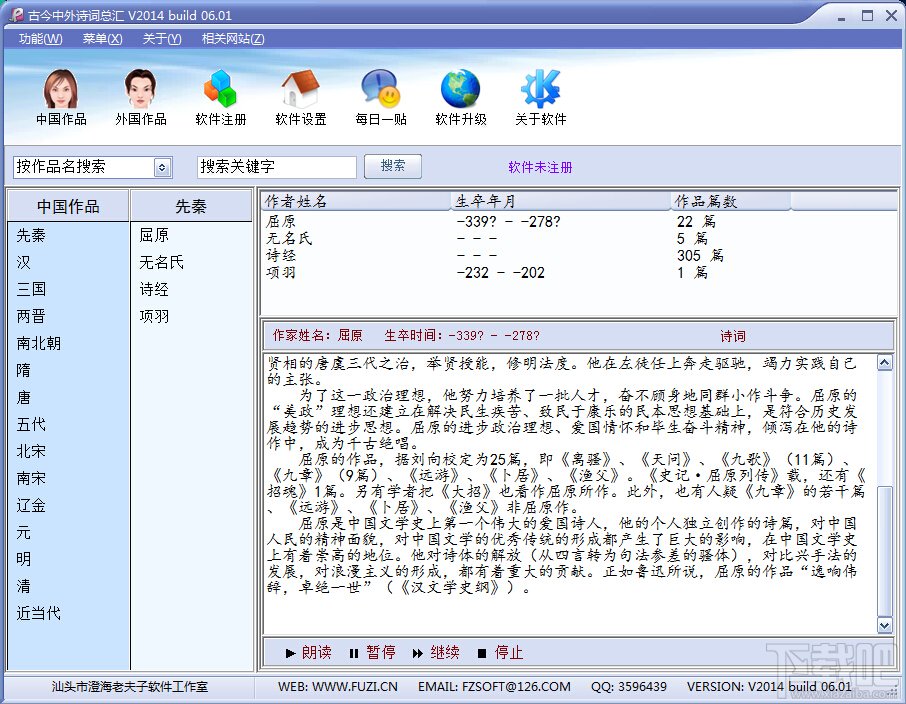Open the 菜单(X) menu
906x704 pixels.
point(102,39)
